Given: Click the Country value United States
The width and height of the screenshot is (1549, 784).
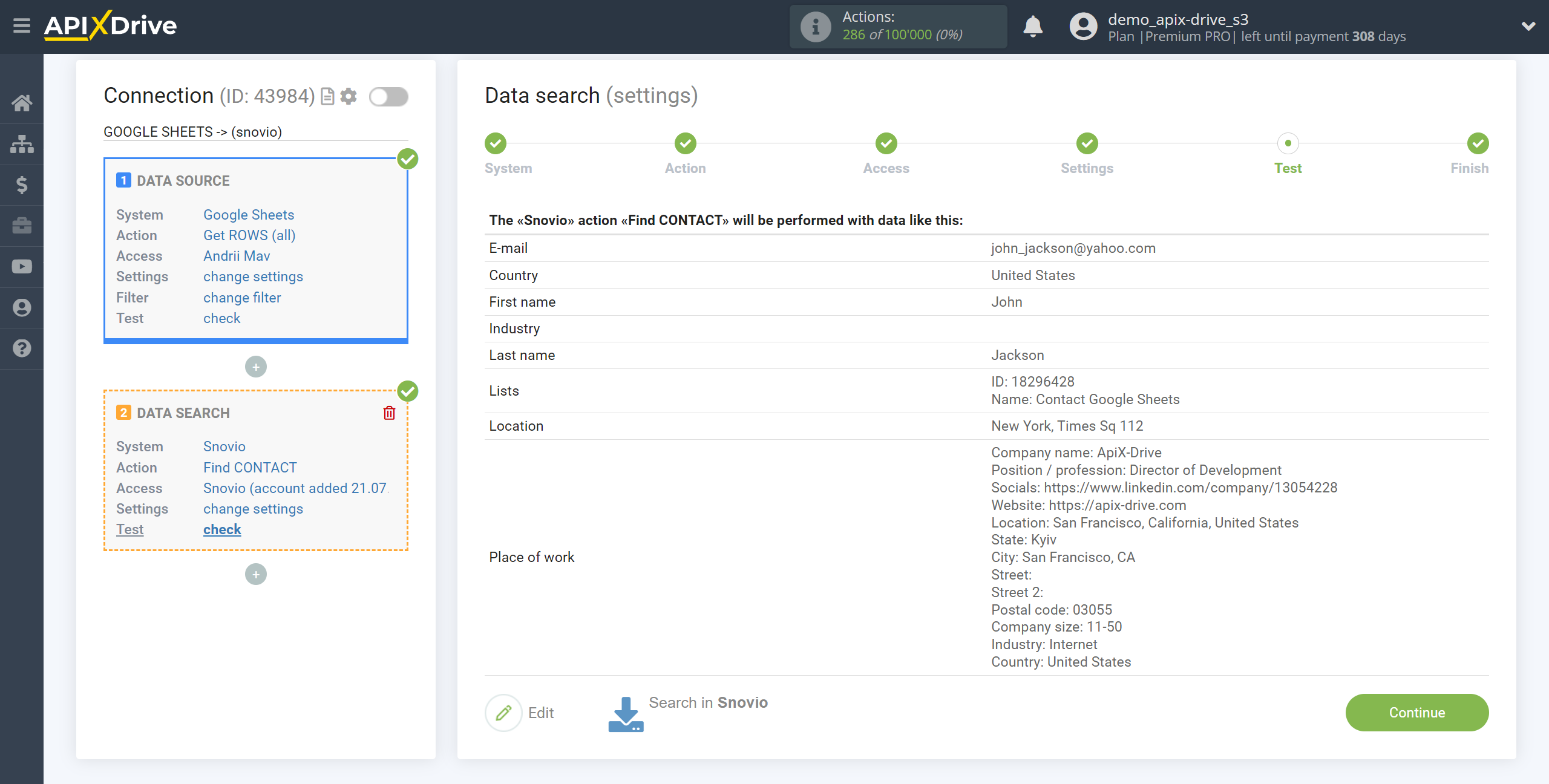Looking at the screenshot, I should 1033,275.
